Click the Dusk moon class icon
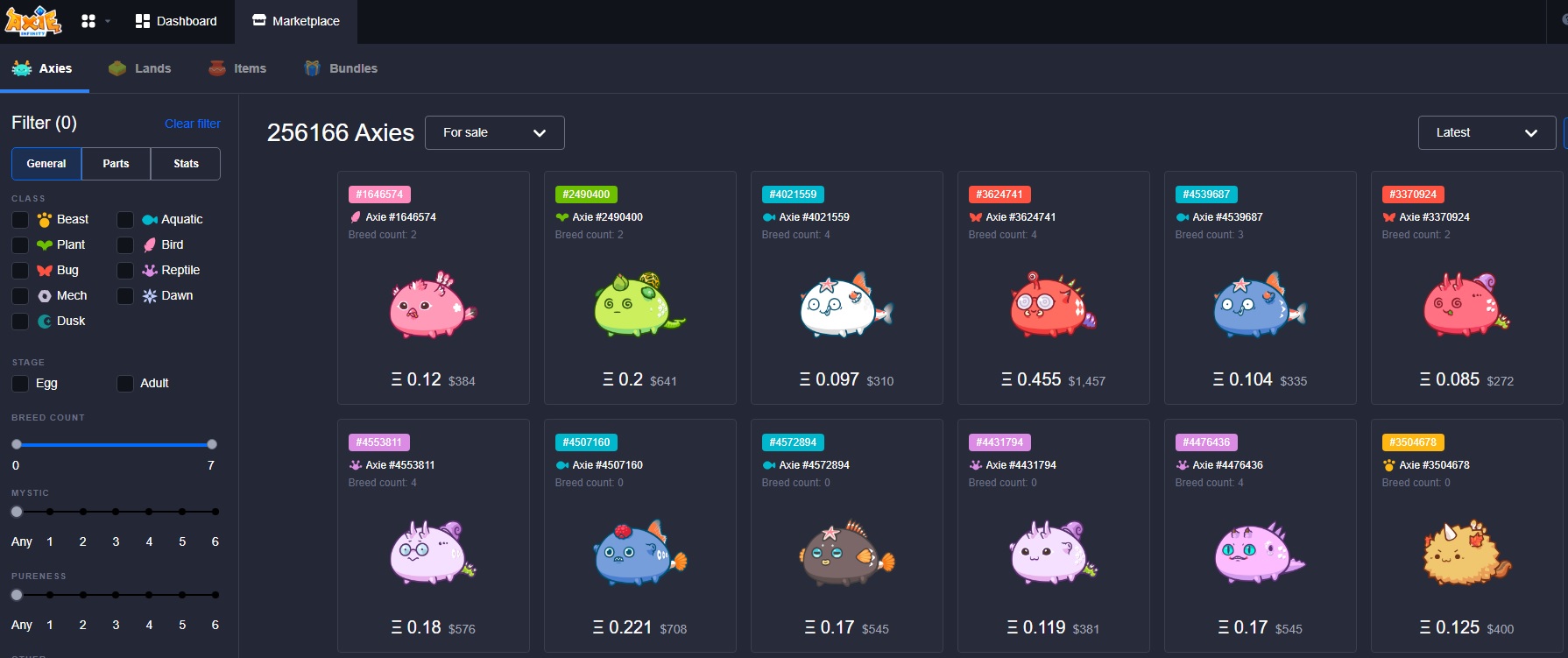The width and height of the screenshot is (1568, 658). pos(45,322)
